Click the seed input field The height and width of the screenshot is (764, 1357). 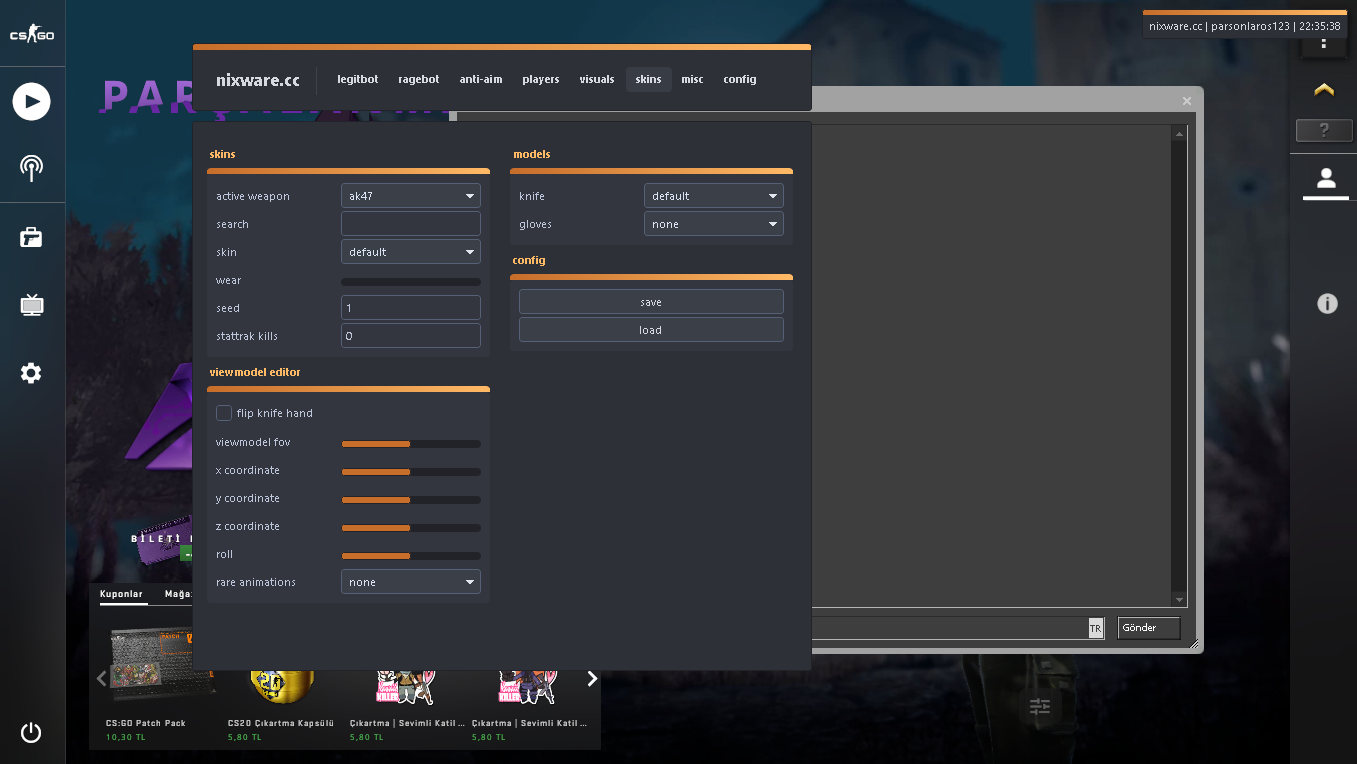pyautogui.click(x=411, y=308)
